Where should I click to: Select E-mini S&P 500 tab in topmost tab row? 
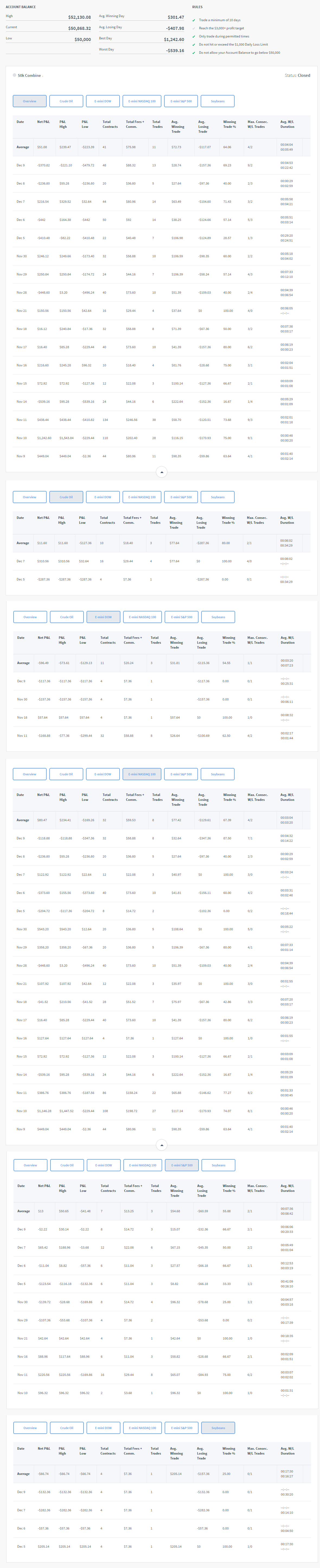[x=181, y=101]
